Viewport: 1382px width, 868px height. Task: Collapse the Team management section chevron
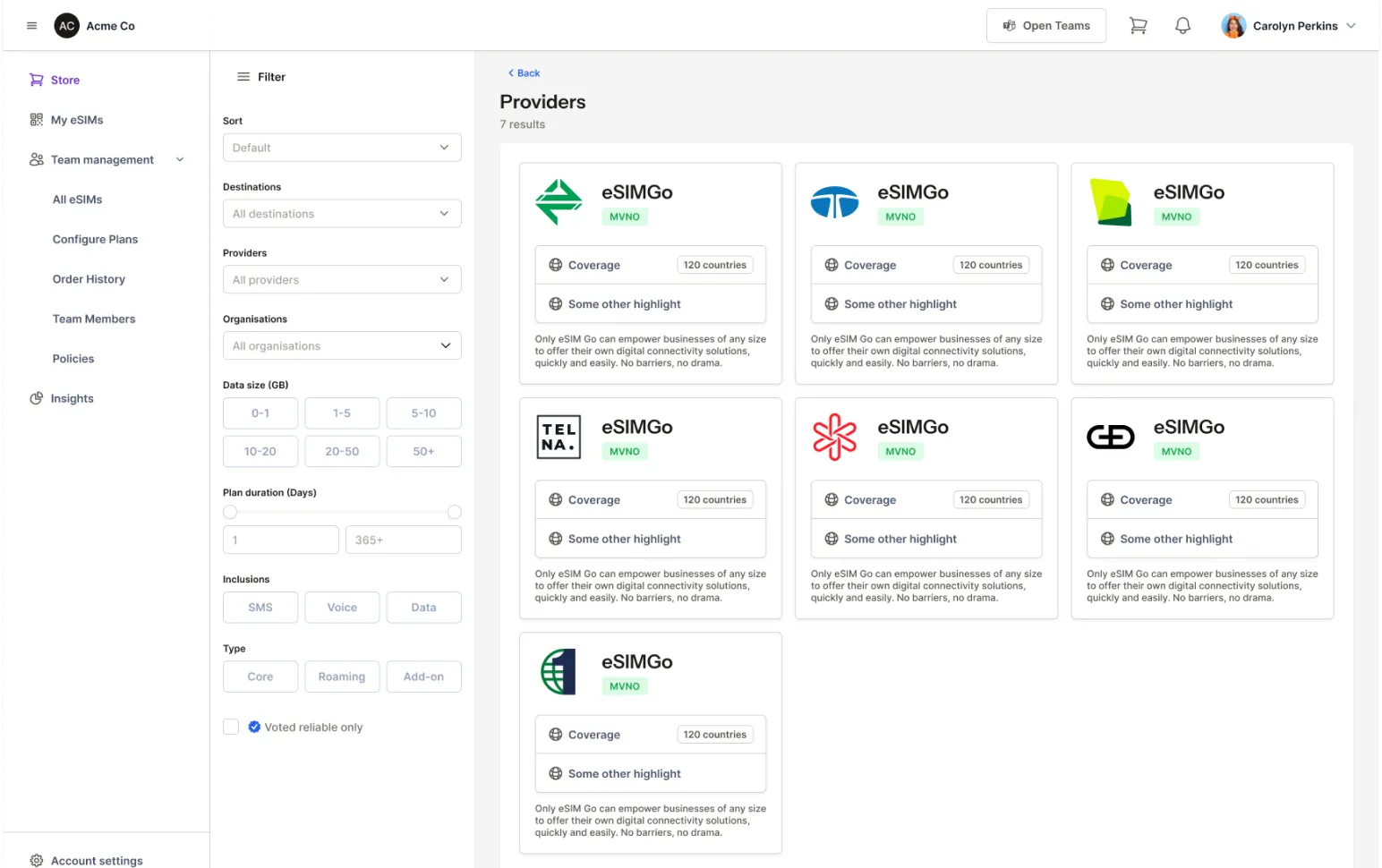(180, 160)
